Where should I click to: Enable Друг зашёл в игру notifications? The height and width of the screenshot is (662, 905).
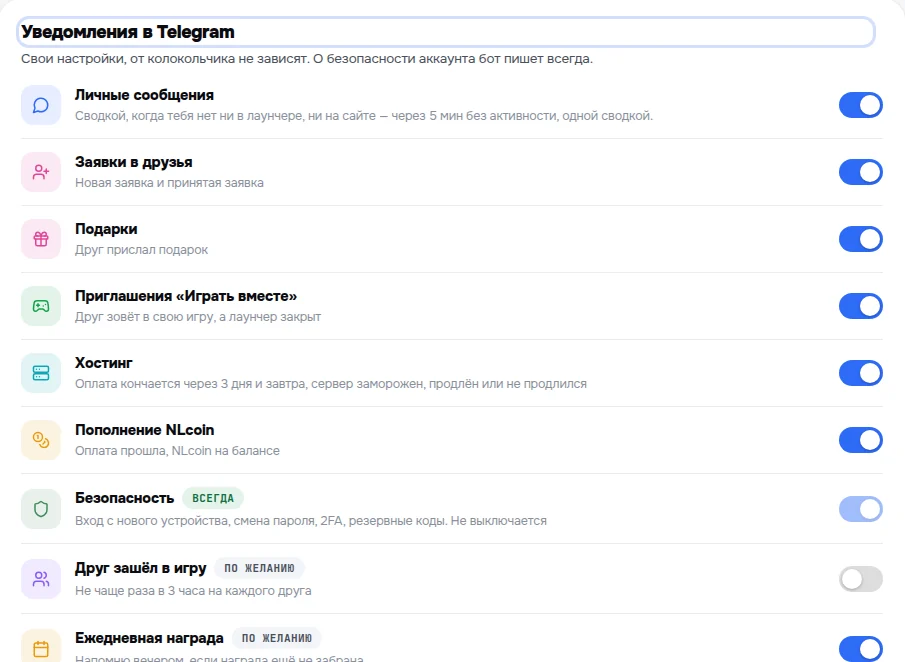[x=861, y=579]
